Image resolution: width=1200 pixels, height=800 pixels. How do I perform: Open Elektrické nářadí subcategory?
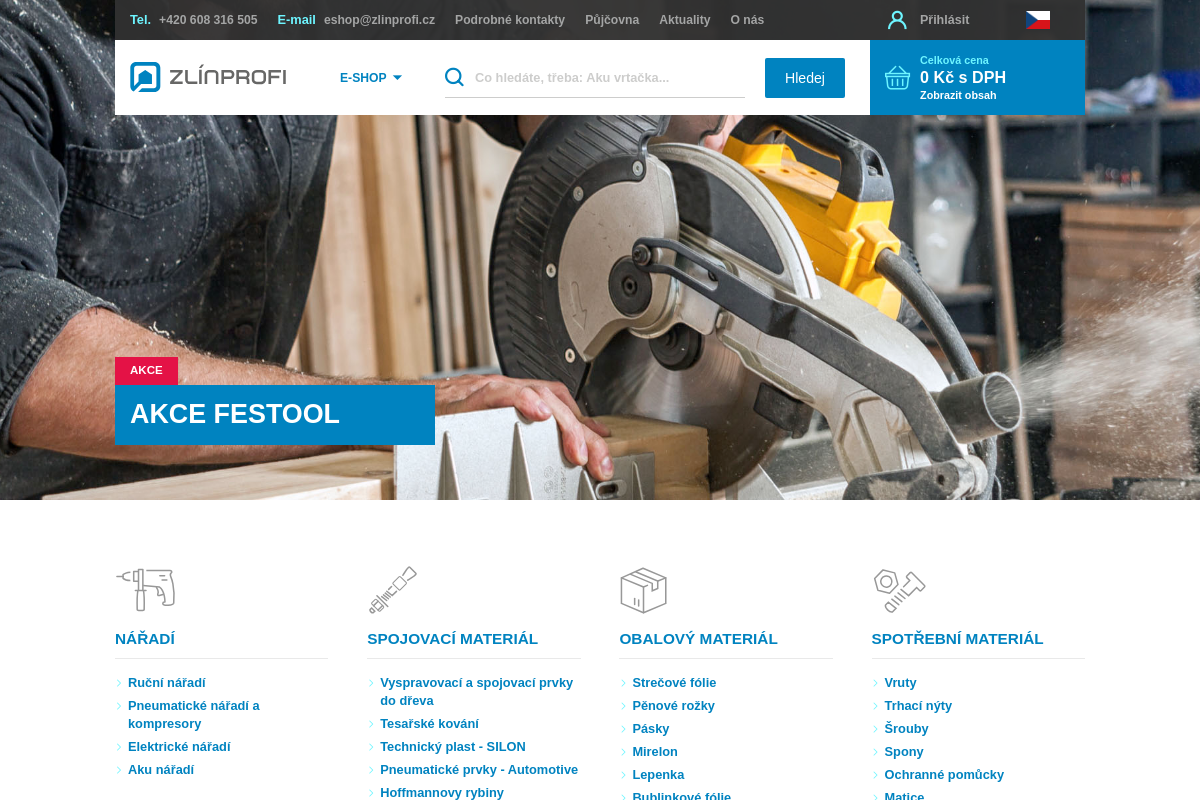click(179, 747)
